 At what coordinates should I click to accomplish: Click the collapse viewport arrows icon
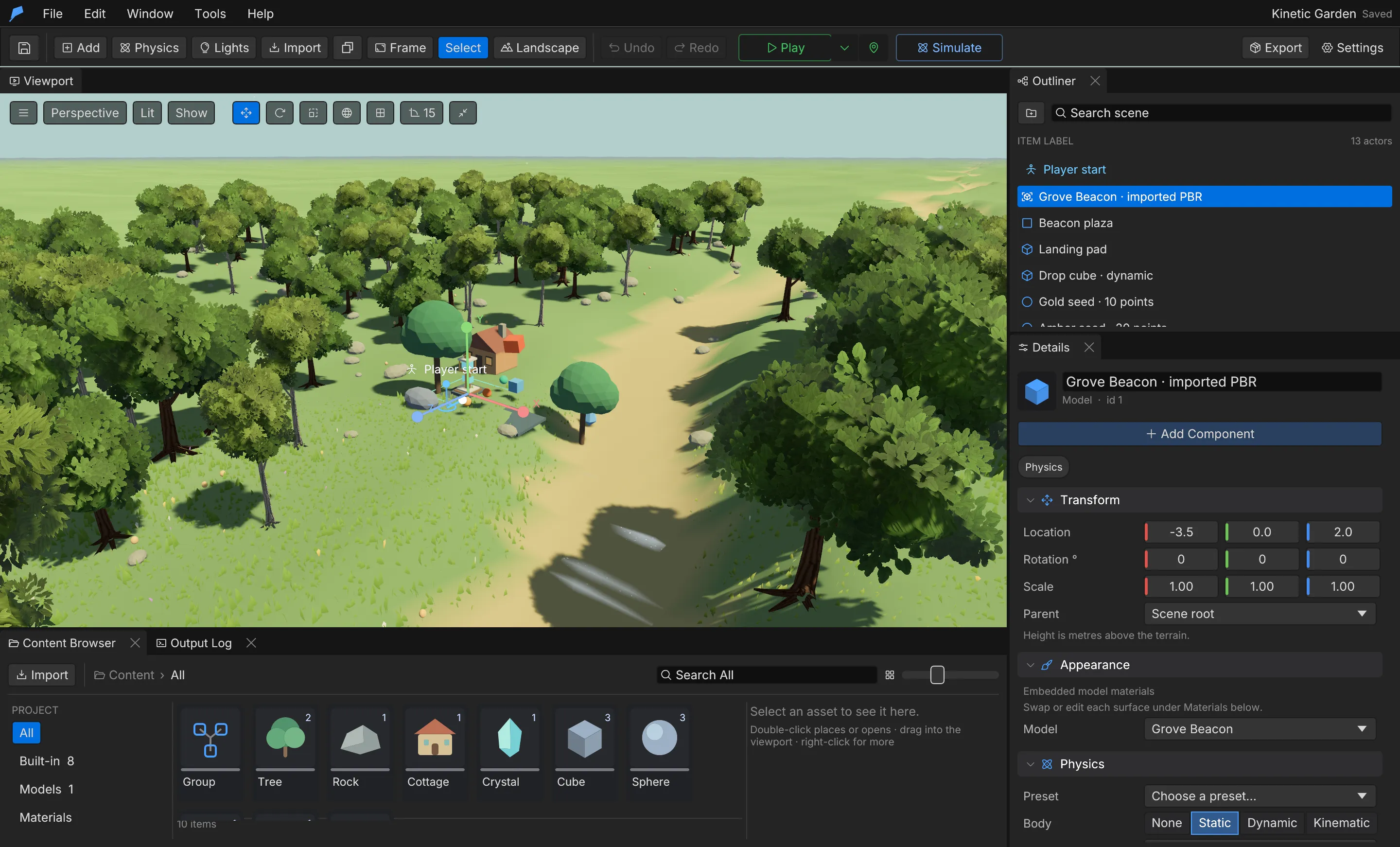pyautogui.click(x=463, y=112)
